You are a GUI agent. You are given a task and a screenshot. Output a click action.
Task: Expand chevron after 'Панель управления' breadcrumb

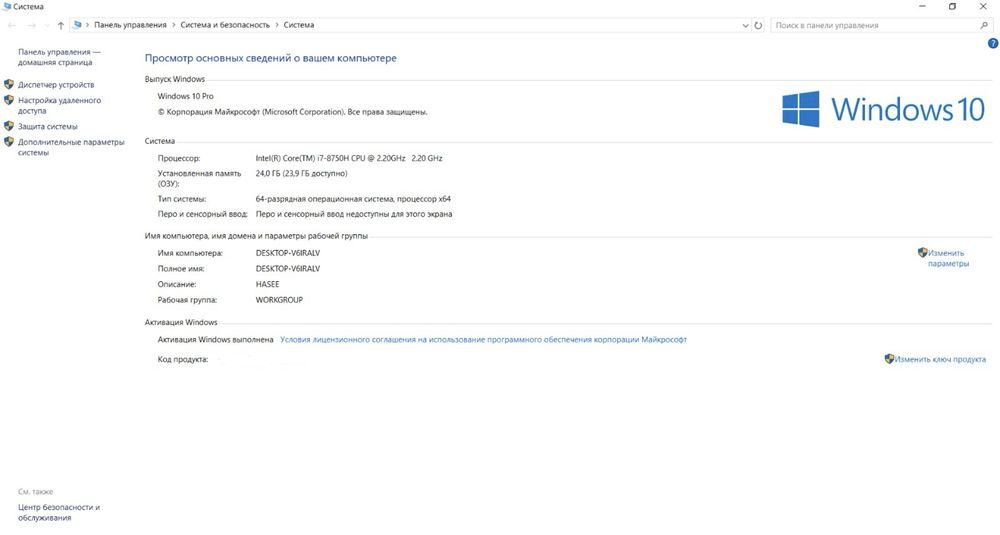[173, 25]
